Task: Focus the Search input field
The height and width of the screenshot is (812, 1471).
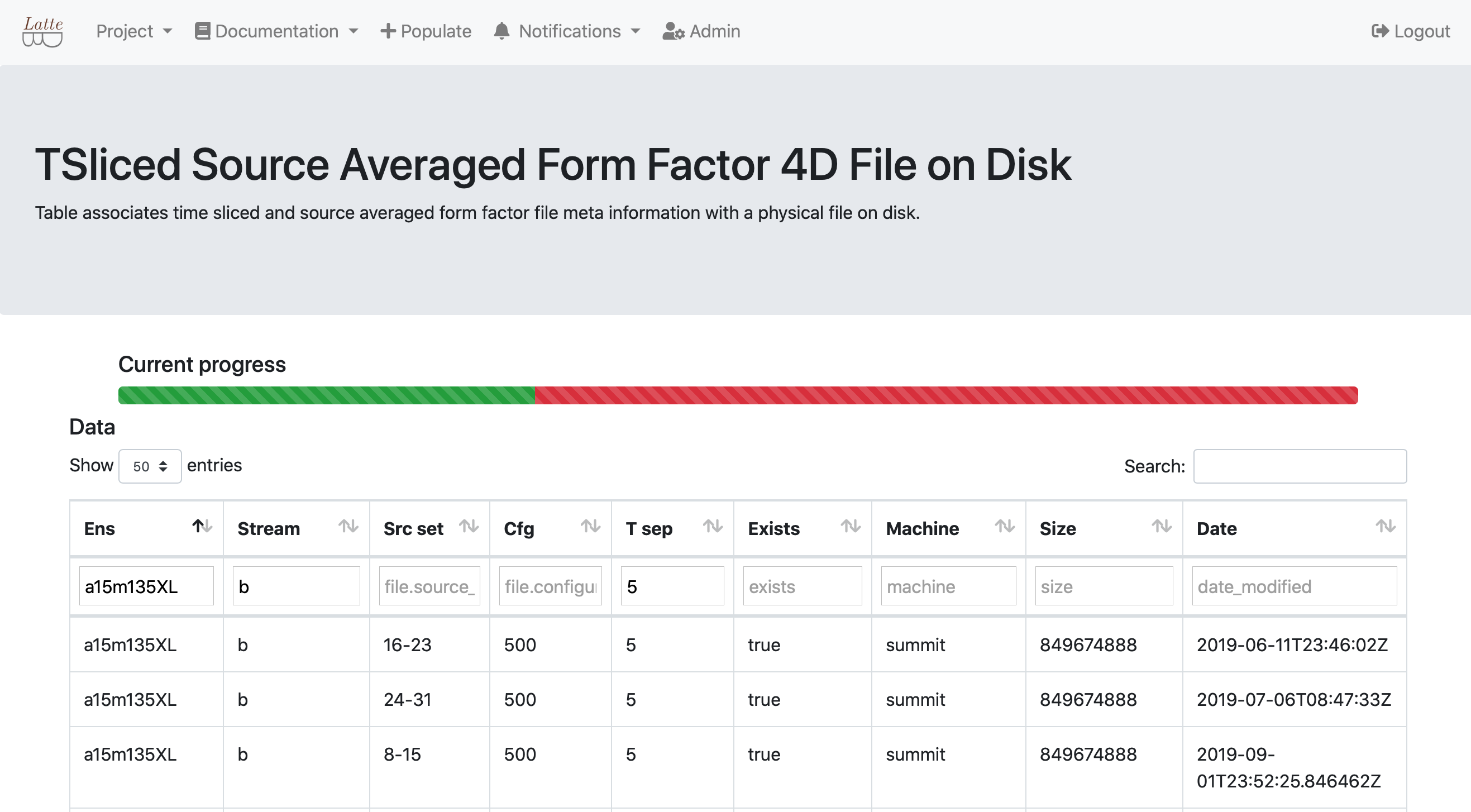Action: click(1300, 466)
